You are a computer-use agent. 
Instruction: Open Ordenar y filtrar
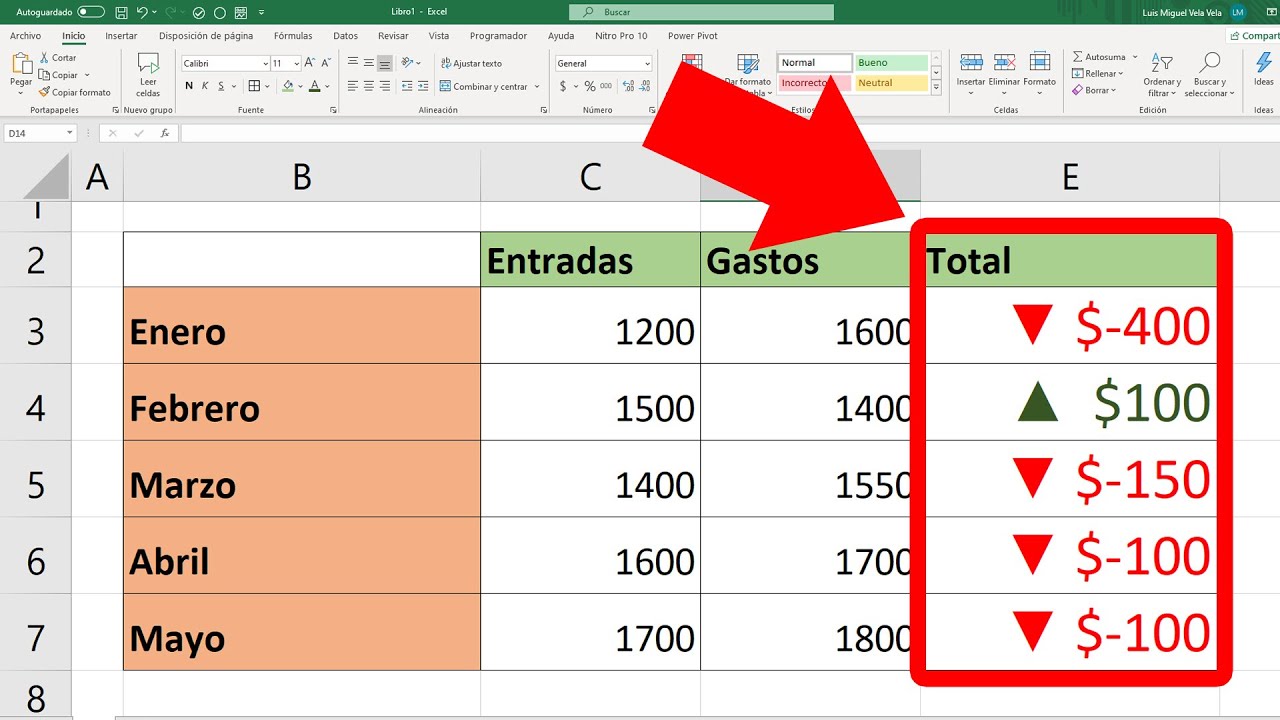(x=1162, y=74)
